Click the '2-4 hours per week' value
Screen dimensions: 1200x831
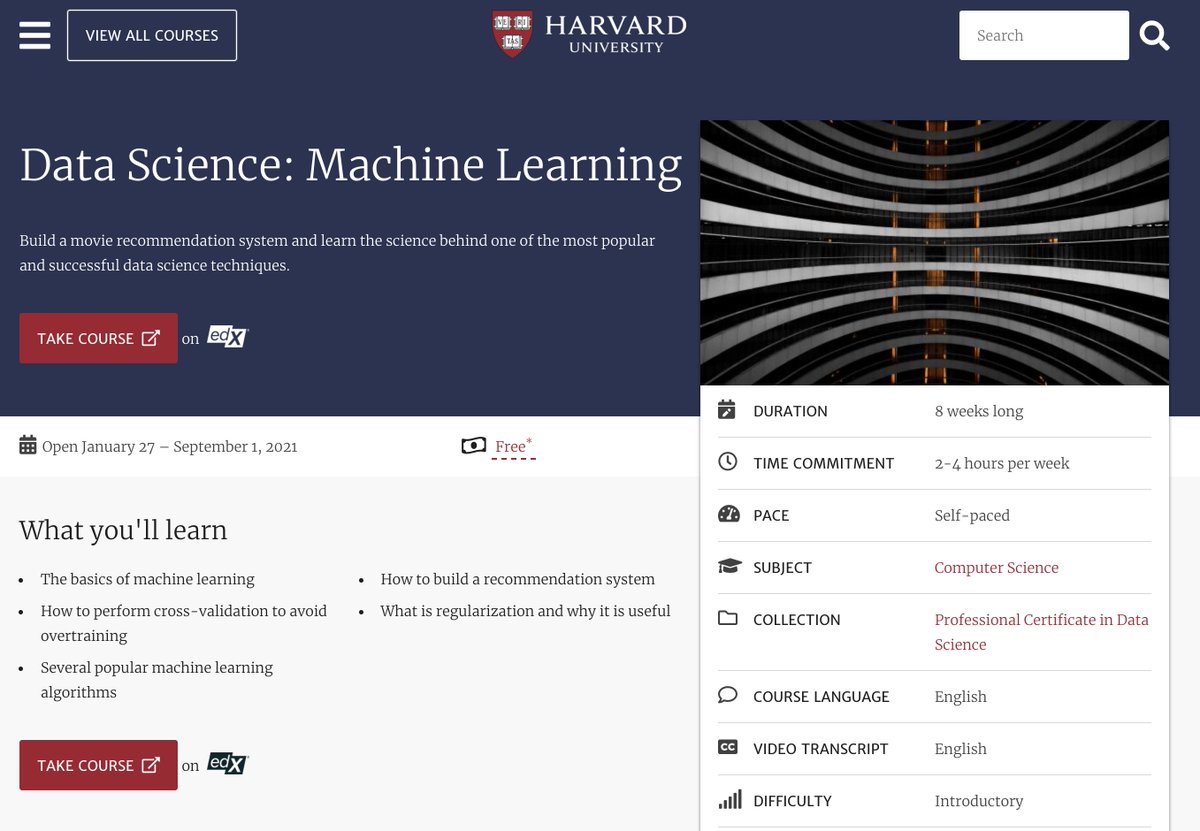click(x=1002, y=463)
